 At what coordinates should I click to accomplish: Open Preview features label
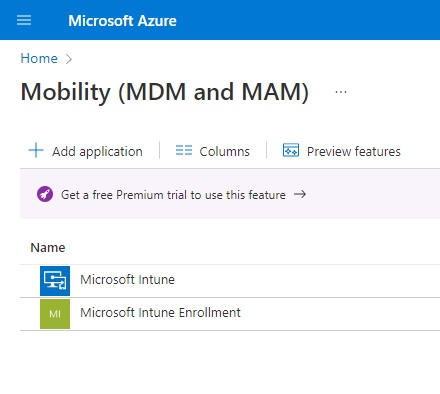point(354,151)
